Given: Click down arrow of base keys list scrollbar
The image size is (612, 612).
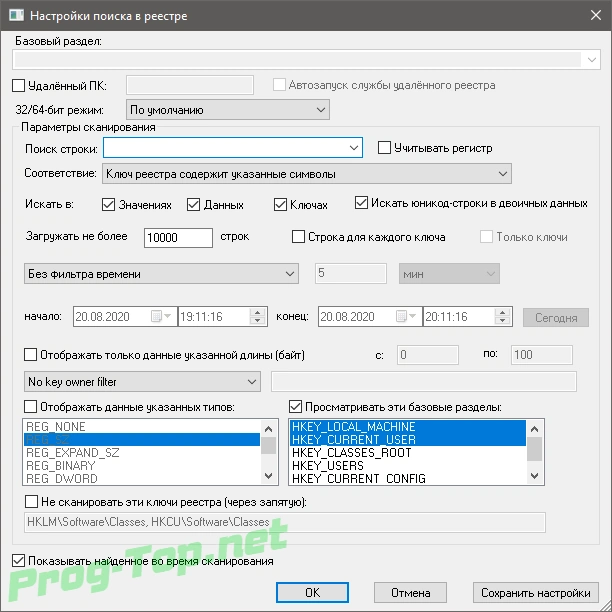Looking at the screenshot, I should [x=535, y=476].
